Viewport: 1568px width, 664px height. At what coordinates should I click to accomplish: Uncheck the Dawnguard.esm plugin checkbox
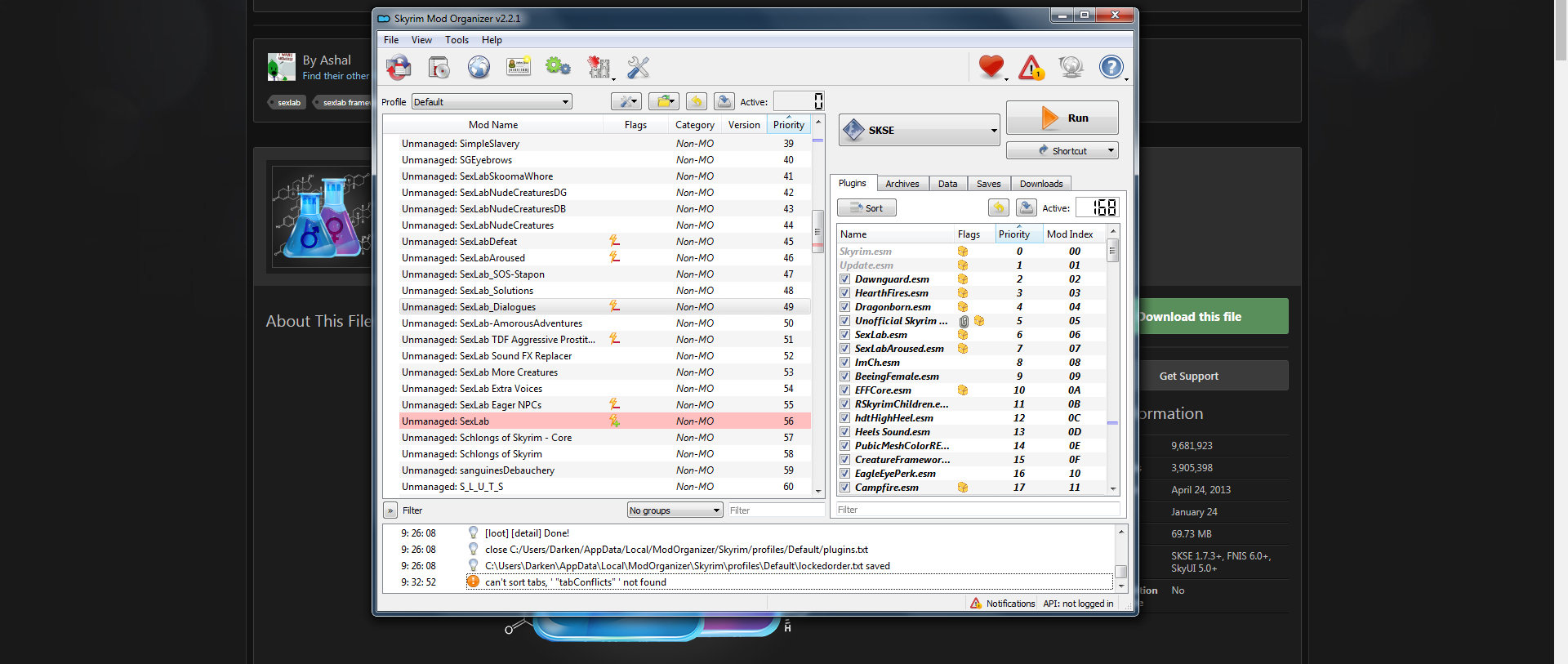(x=845, y=279)
